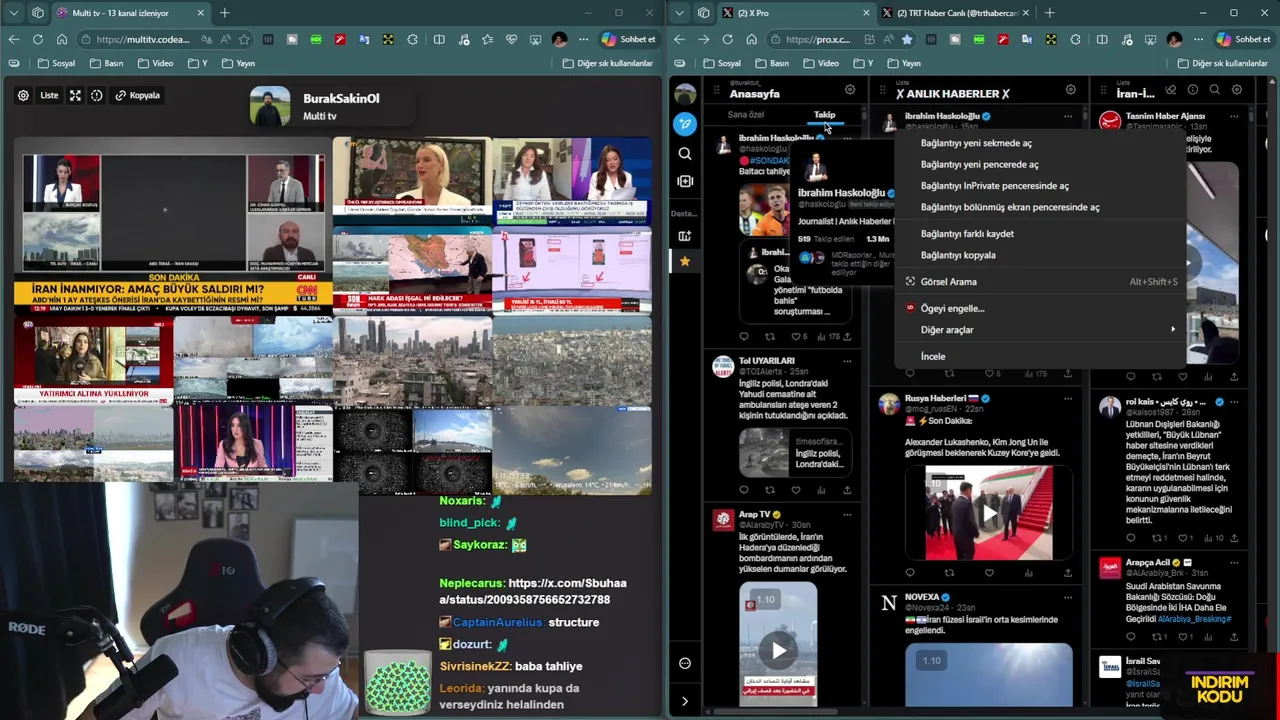Switch to the Takip tab
The width and height of the screenshot is (1280, 720).
824,114
